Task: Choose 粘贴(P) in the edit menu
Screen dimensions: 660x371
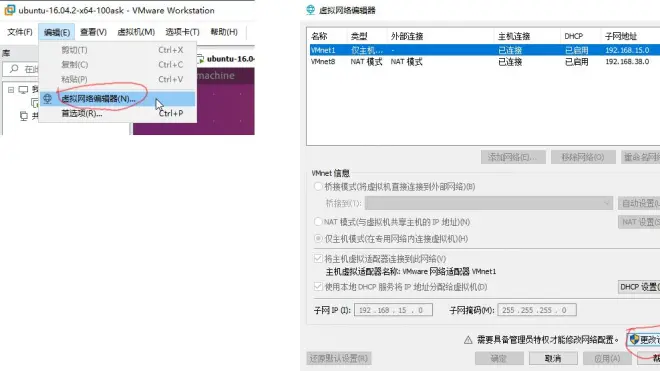Action: coord(118,79)
